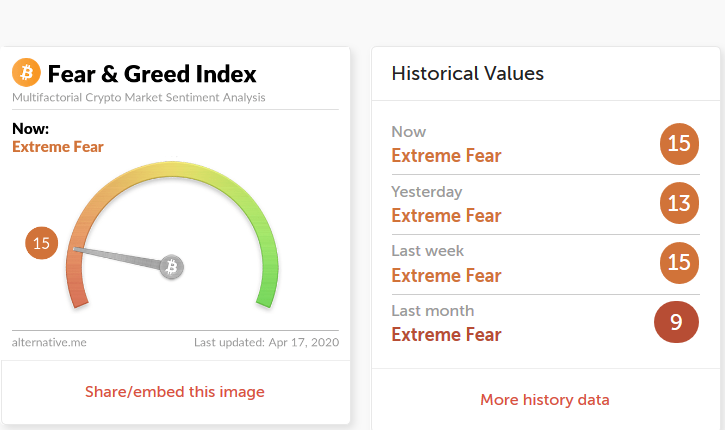Click the Last month value 9 badge
The height and width of the screenshot is (430, 725).
676,322
